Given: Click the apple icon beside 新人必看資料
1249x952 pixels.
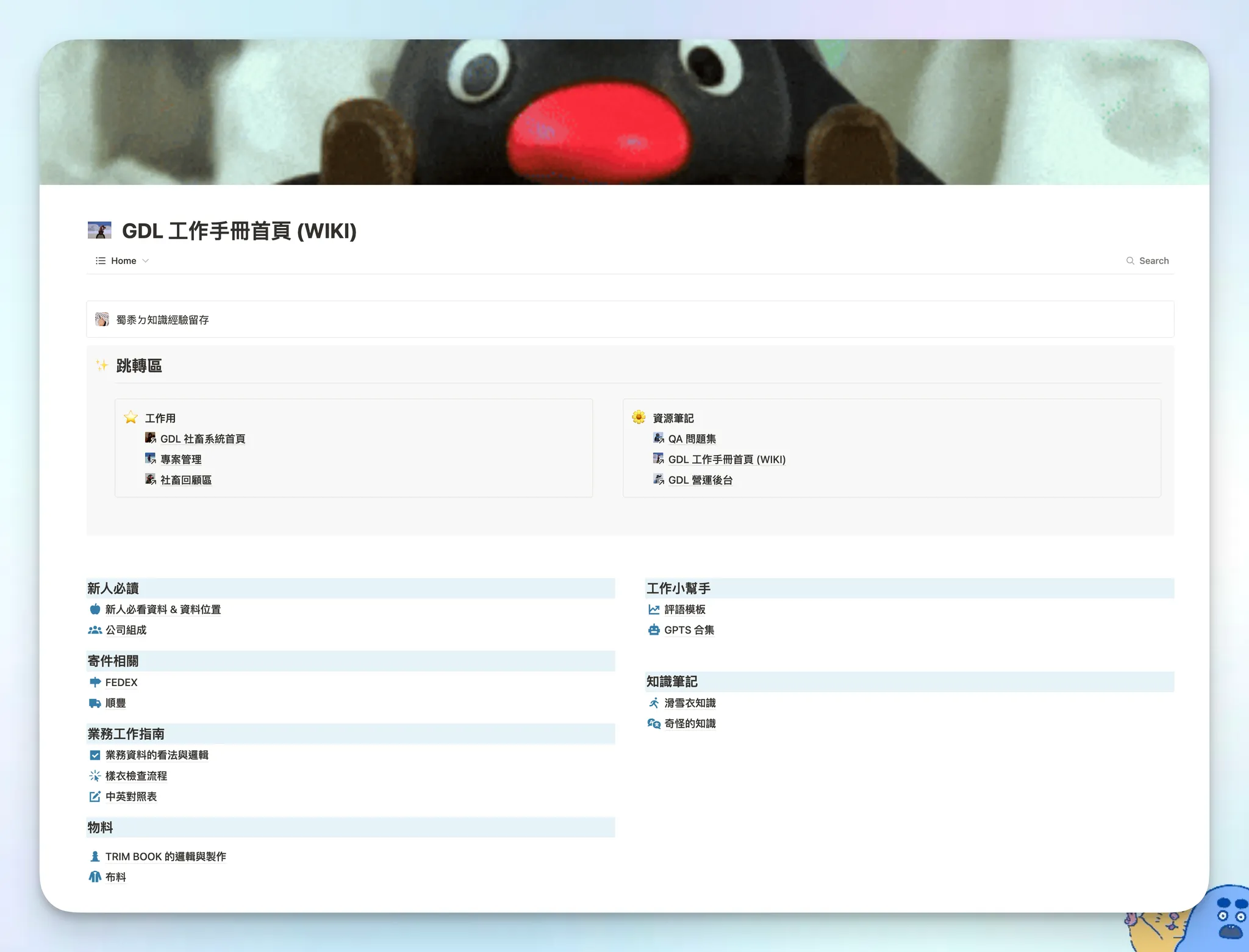Looking at the screenshot, I should tap(95, 609).
